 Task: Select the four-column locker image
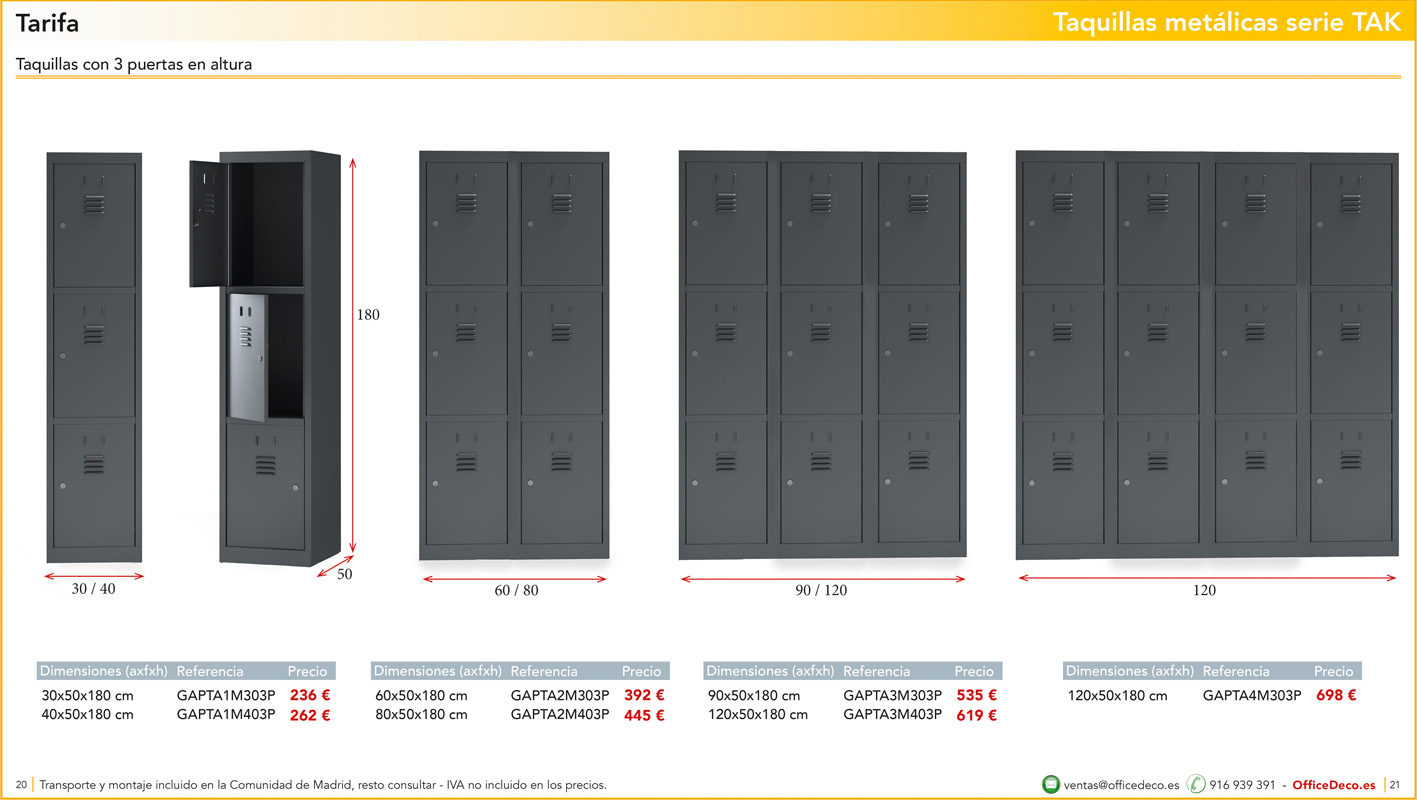(1206, 356)
